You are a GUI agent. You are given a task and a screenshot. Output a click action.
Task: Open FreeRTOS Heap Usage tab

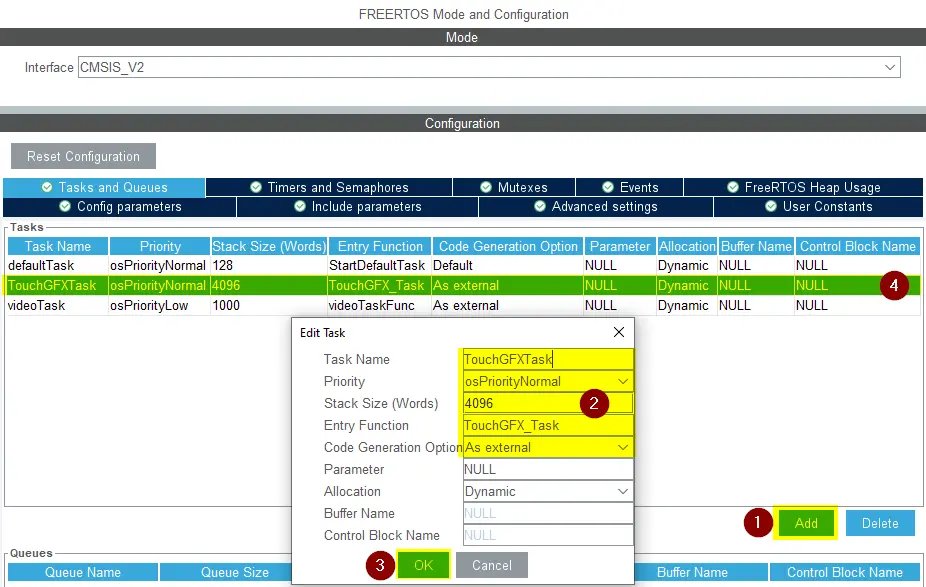[x=803, y=187]
